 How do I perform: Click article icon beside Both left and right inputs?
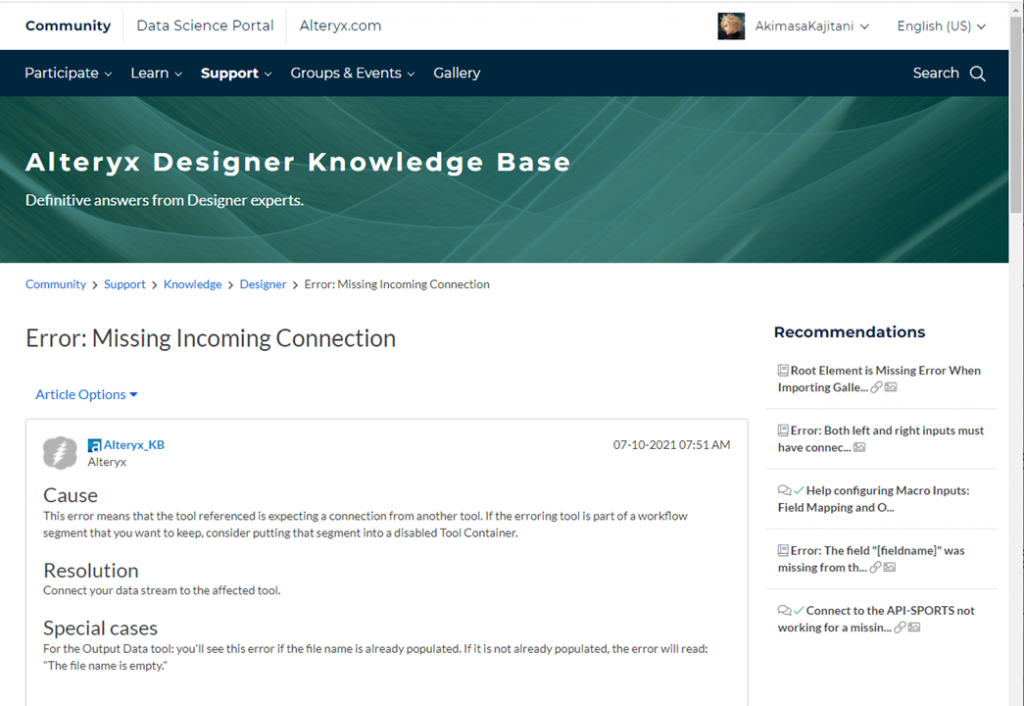[x=783, y=430]
